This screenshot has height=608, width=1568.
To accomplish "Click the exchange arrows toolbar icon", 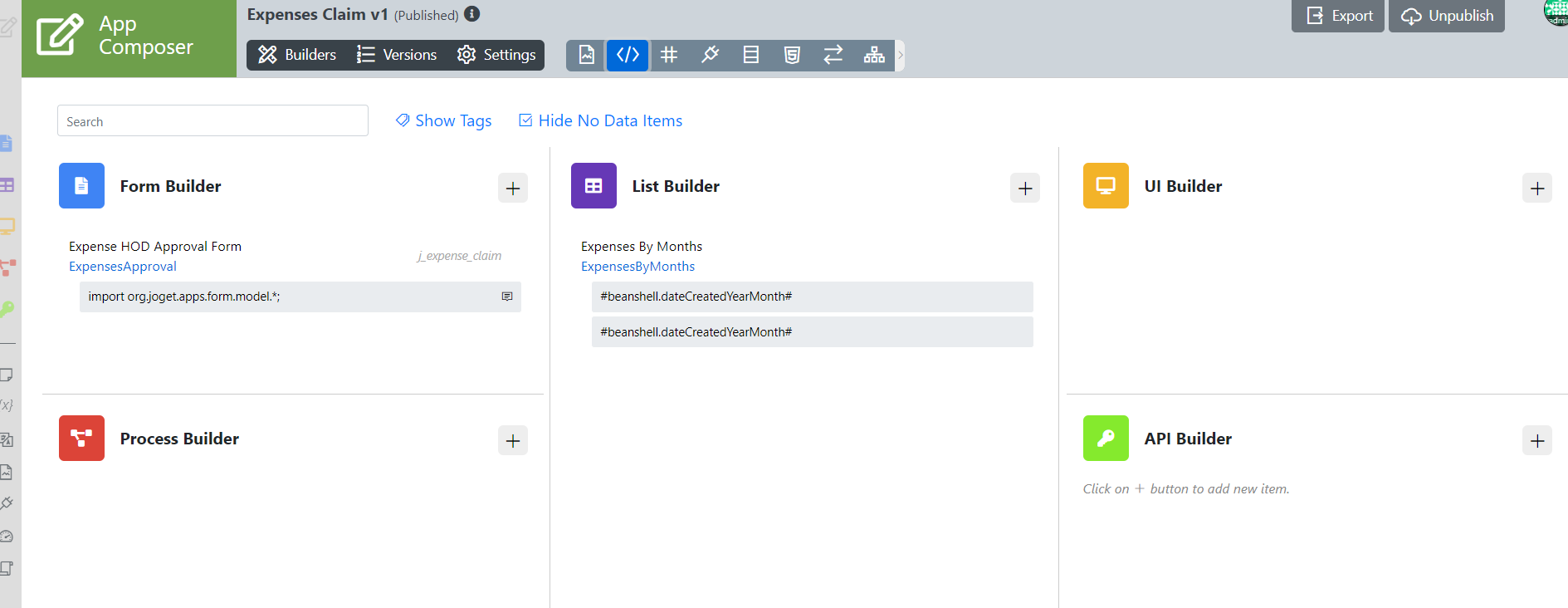I will [x=833, y=56].
